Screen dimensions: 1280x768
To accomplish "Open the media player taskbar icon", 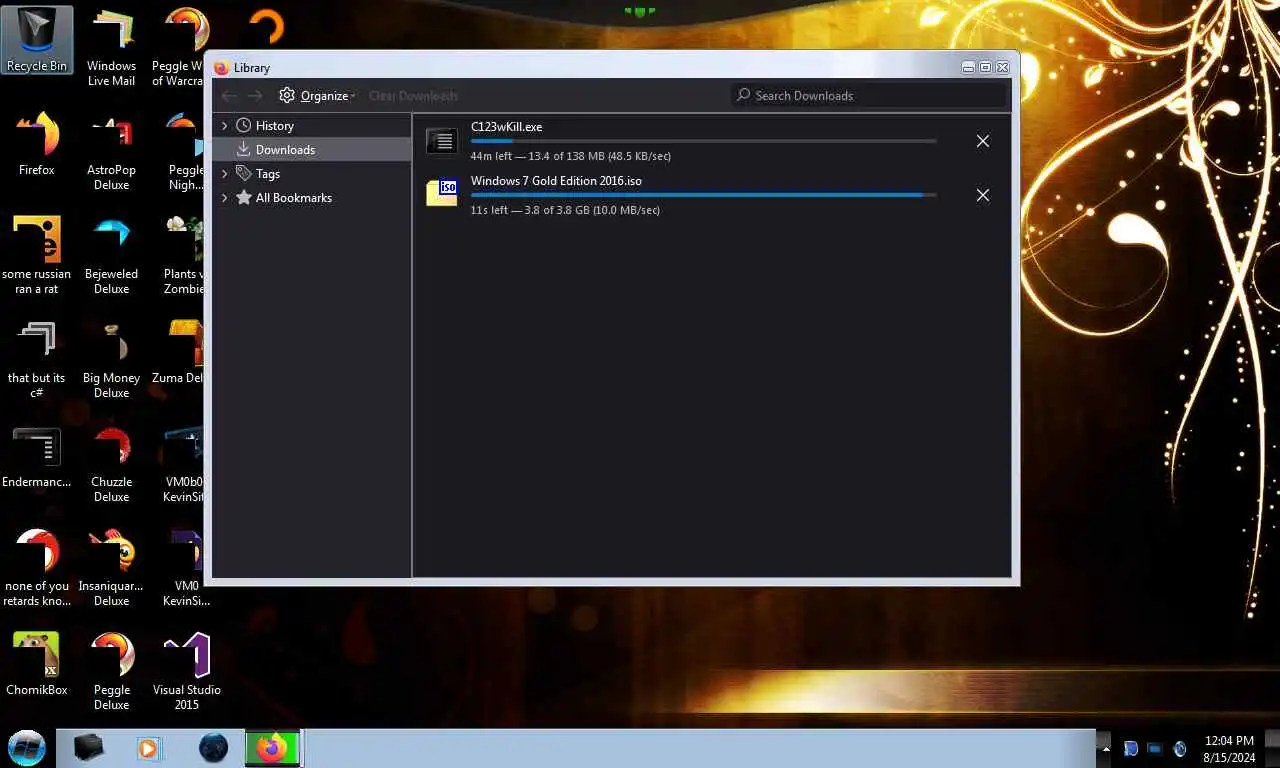I will pyautogui.click(x=148, y=747).
